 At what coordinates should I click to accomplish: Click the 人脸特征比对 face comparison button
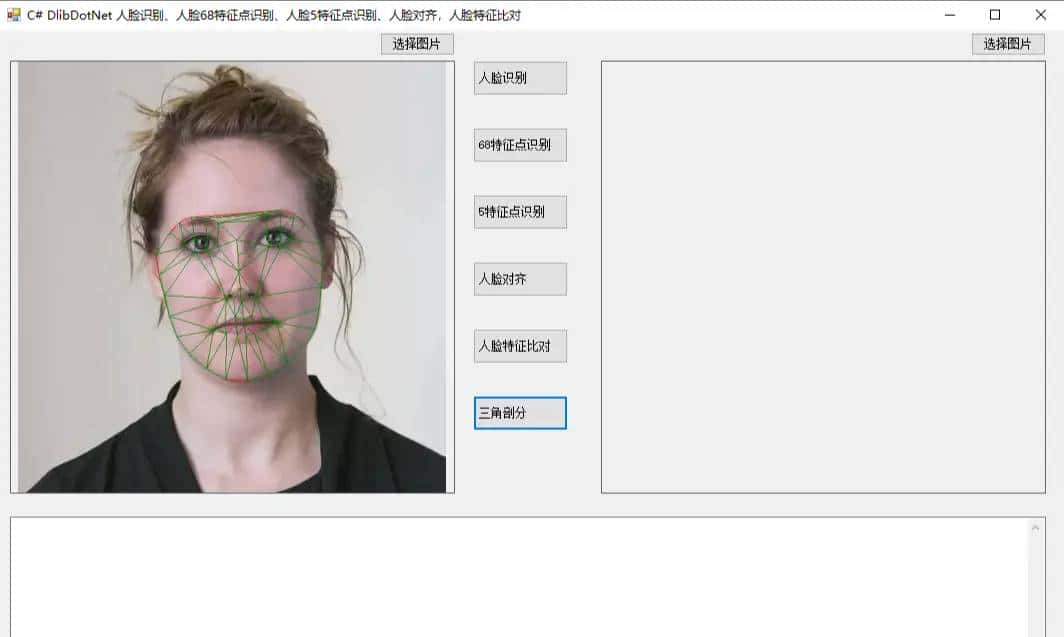(519, 345)
